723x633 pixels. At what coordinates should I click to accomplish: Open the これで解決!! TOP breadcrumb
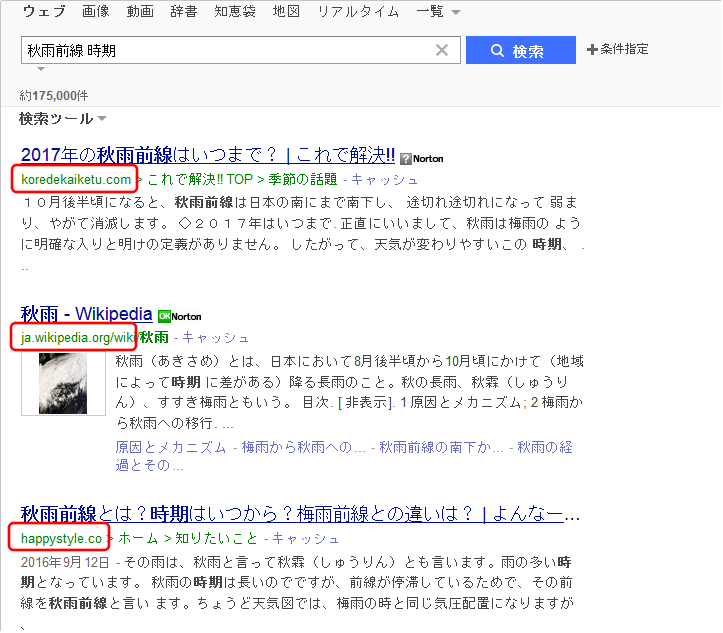click(201, 179)
